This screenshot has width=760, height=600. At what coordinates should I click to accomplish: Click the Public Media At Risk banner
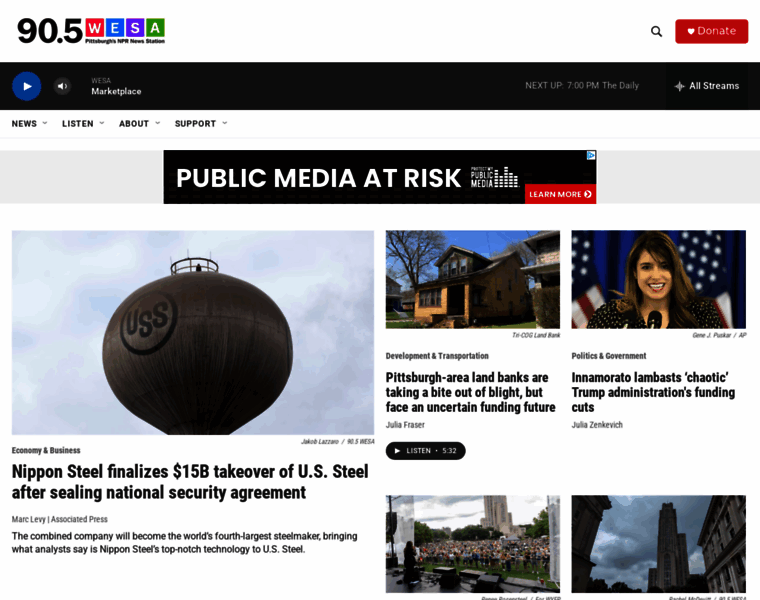(380, 177)
